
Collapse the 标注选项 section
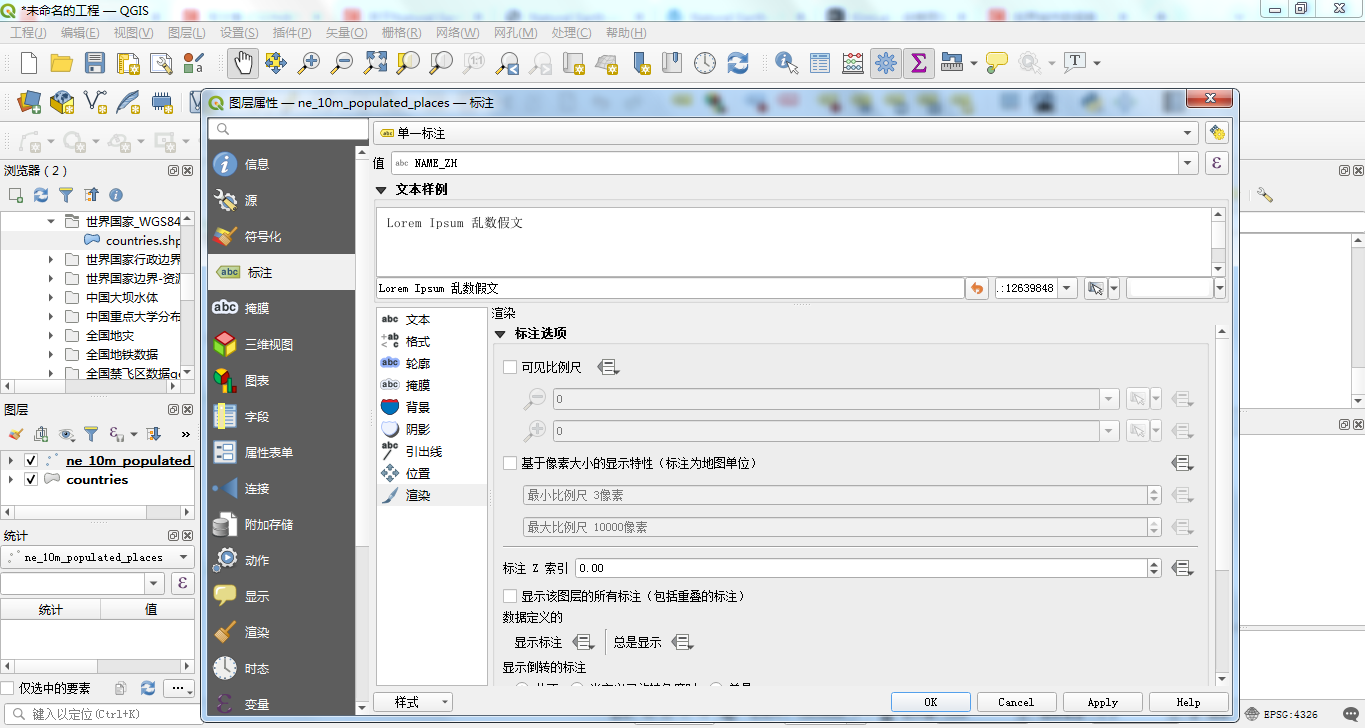[x=500, y=334]
